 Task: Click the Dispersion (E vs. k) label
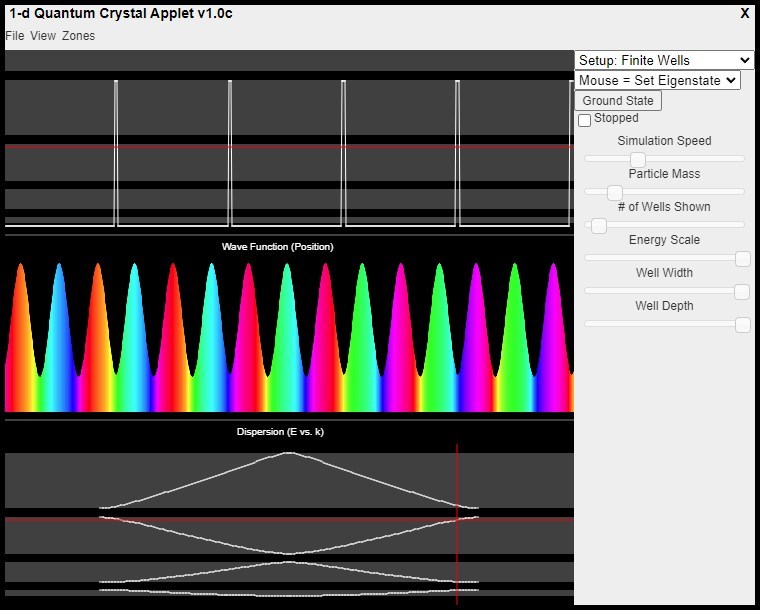280,432
